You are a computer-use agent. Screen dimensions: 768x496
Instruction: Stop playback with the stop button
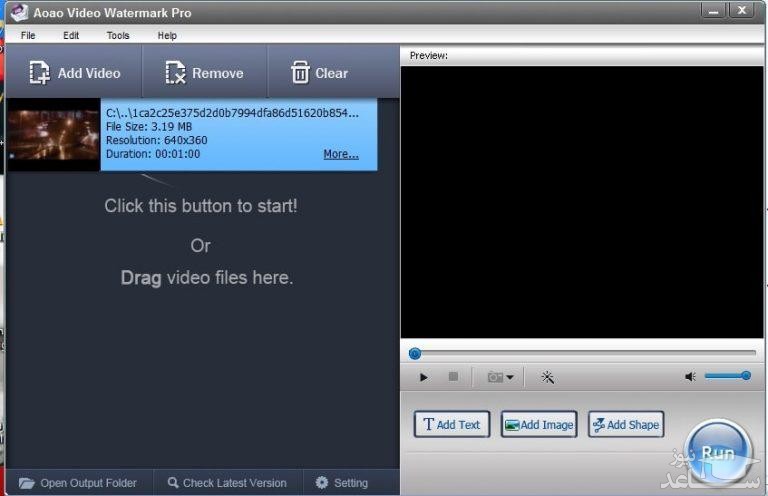point(453,377)
